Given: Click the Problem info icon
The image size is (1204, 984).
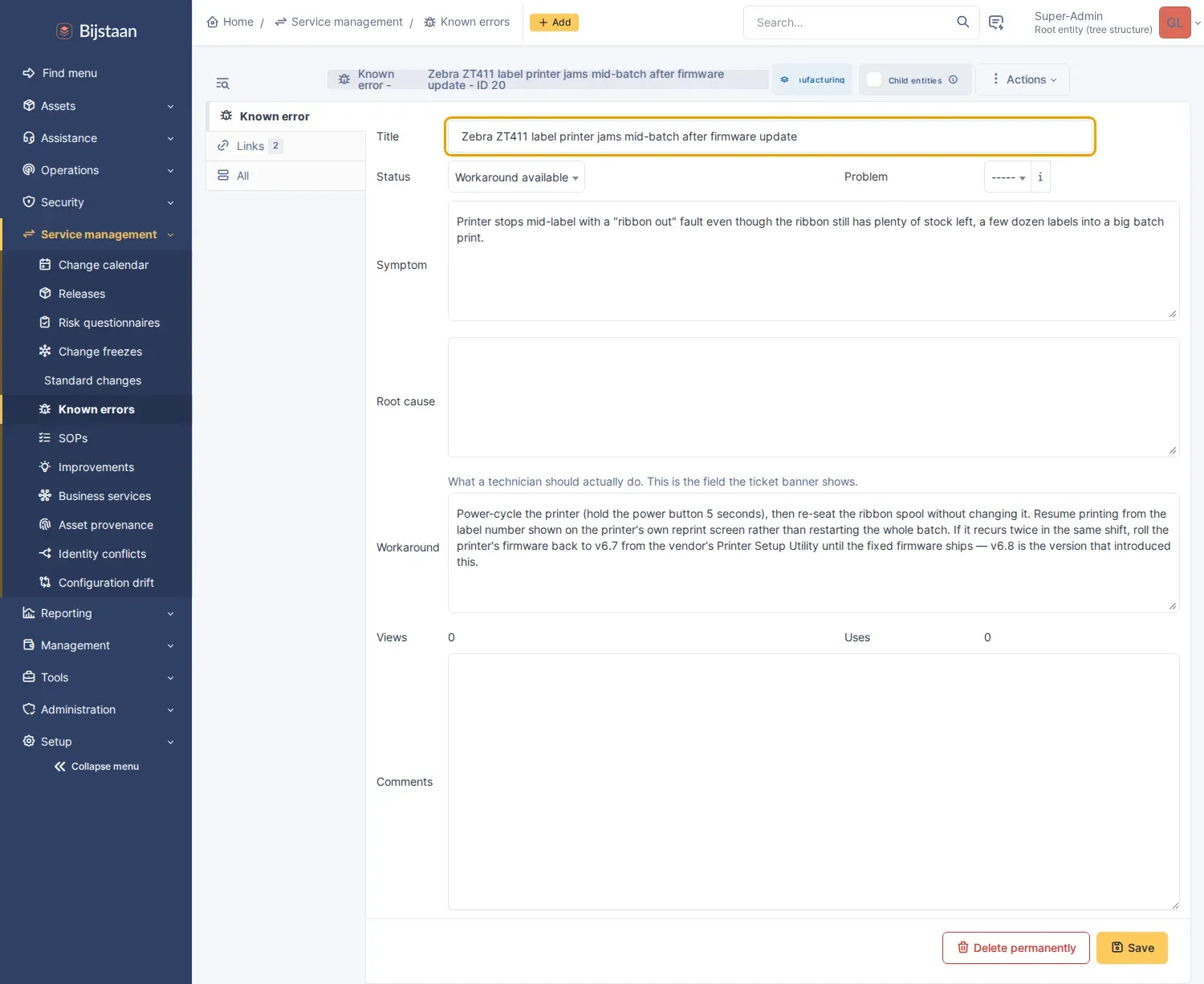Looking at the screenshot, I should (x=1040, y=177).
